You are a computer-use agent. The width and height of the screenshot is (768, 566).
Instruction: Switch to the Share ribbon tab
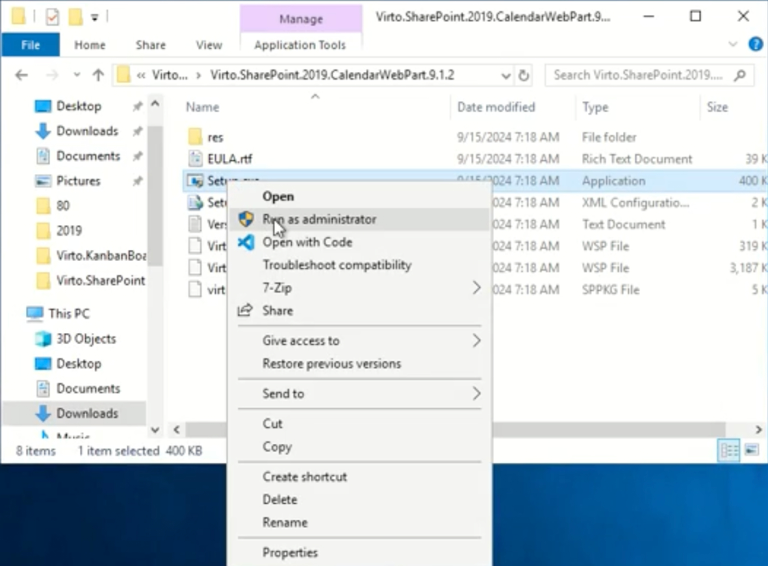[150, 45]
